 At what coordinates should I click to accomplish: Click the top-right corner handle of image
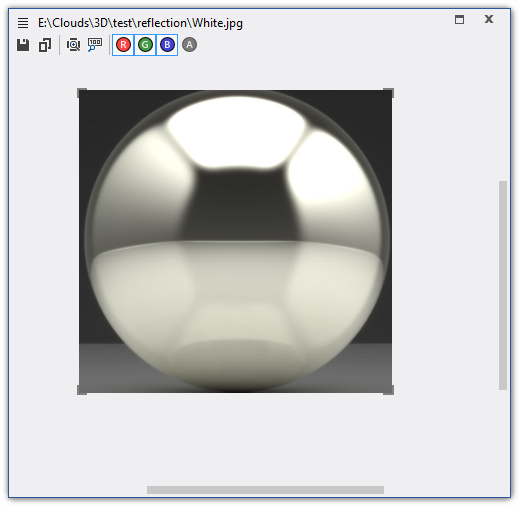[x=389, y=93]
